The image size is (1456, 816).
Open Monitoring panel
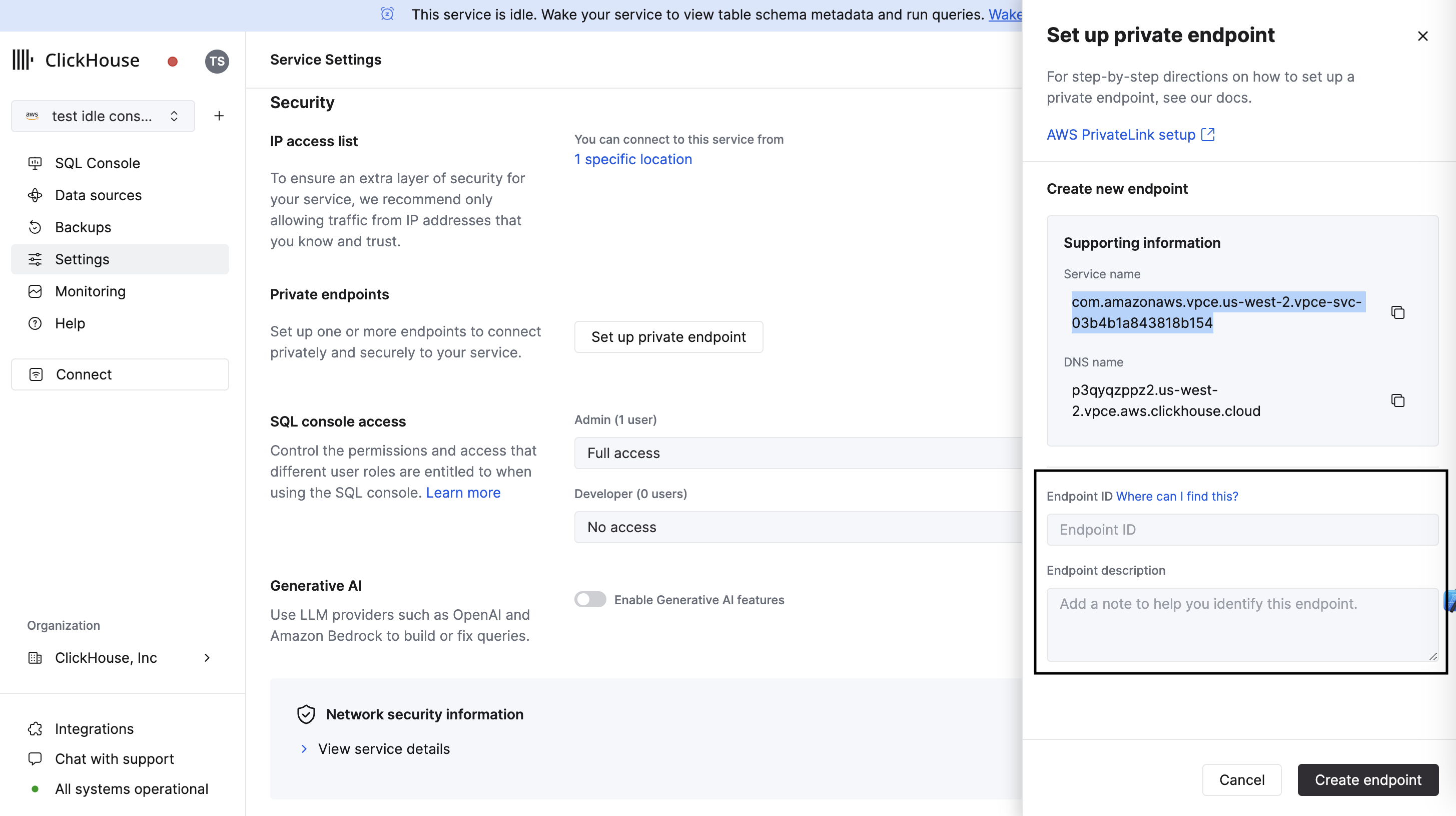point(90,291)
